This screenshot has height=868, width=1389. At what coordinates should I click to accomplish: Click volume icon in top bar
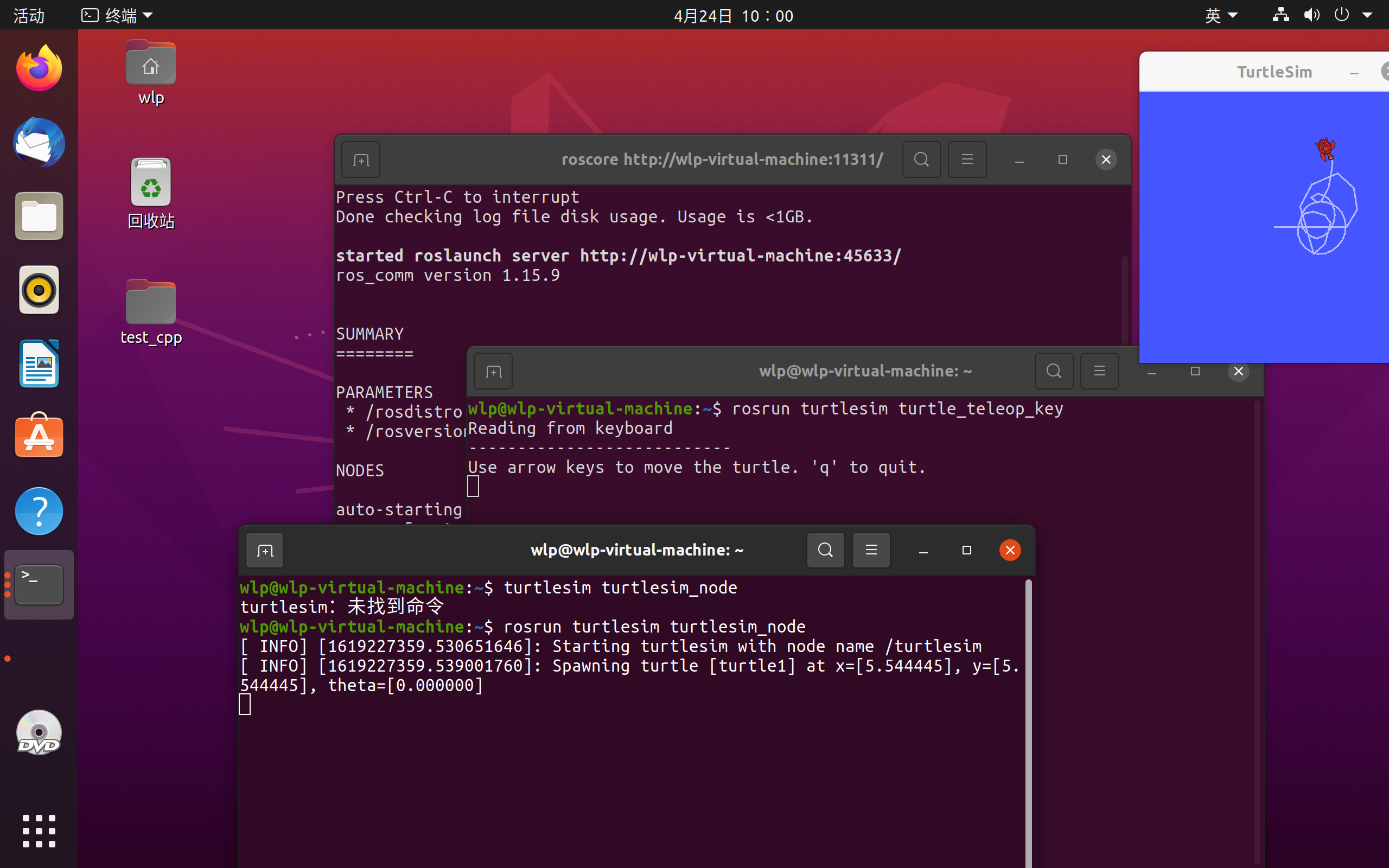click(x=1311, y=16)
